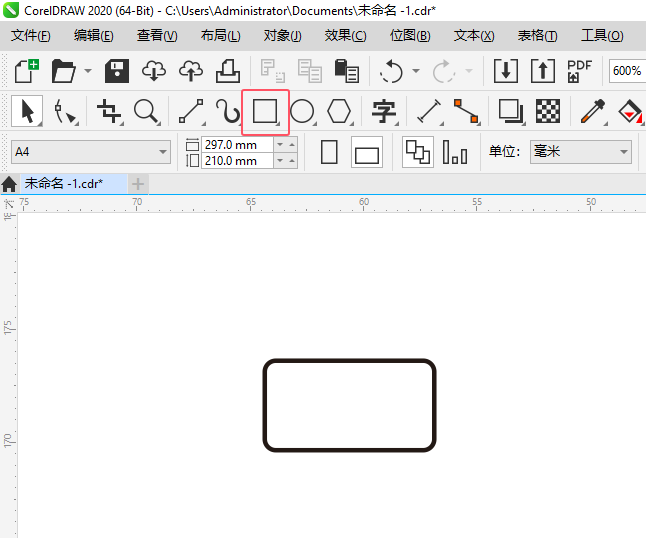Open a file with the folder icon
This screenshot has height=538, width=646.
pyautogui.click(x=64, y=71)
